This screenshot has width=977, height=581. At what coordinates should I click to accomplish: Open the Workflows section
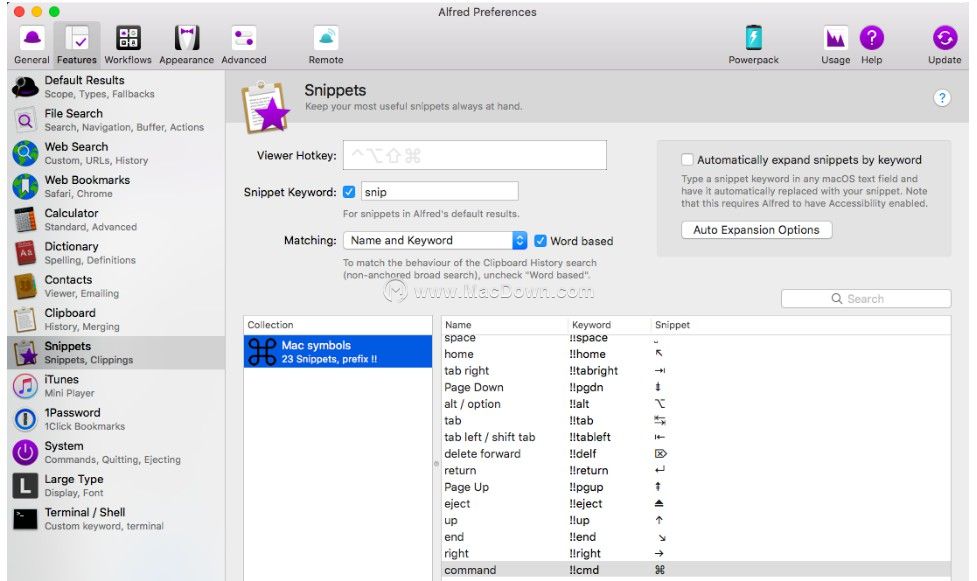coord(128,44)
